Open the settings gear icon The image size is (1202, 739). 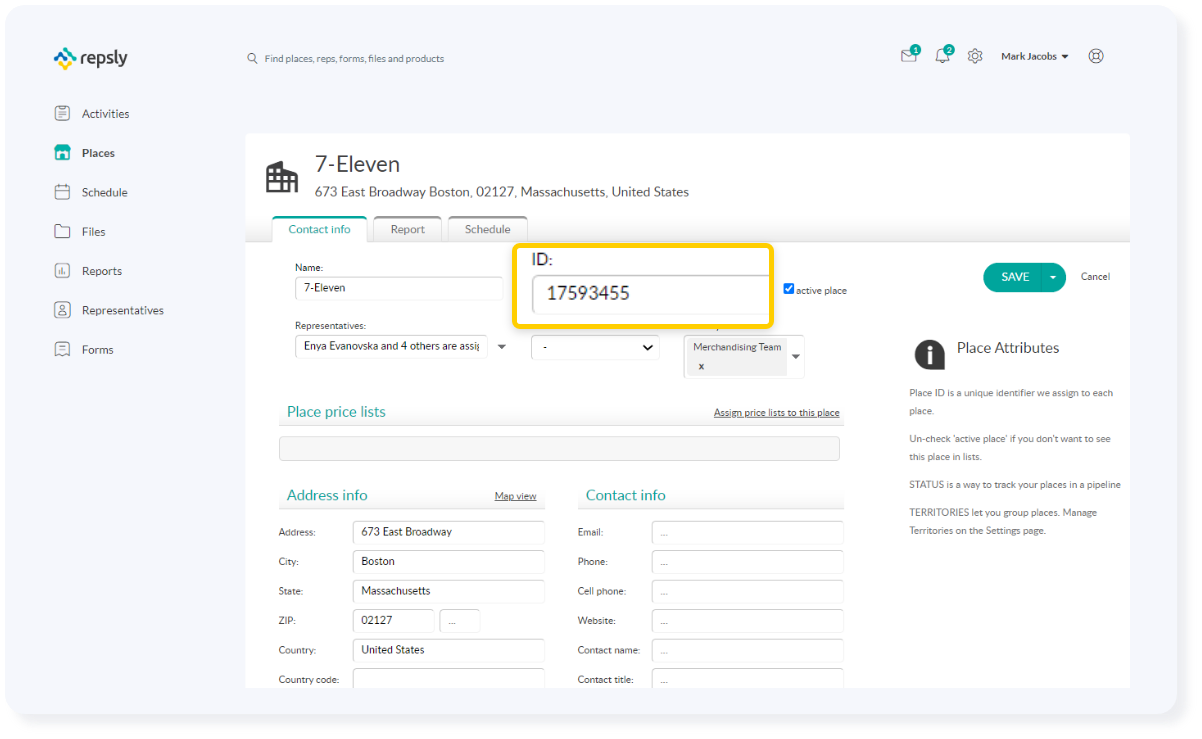click(x=975, y=57)
